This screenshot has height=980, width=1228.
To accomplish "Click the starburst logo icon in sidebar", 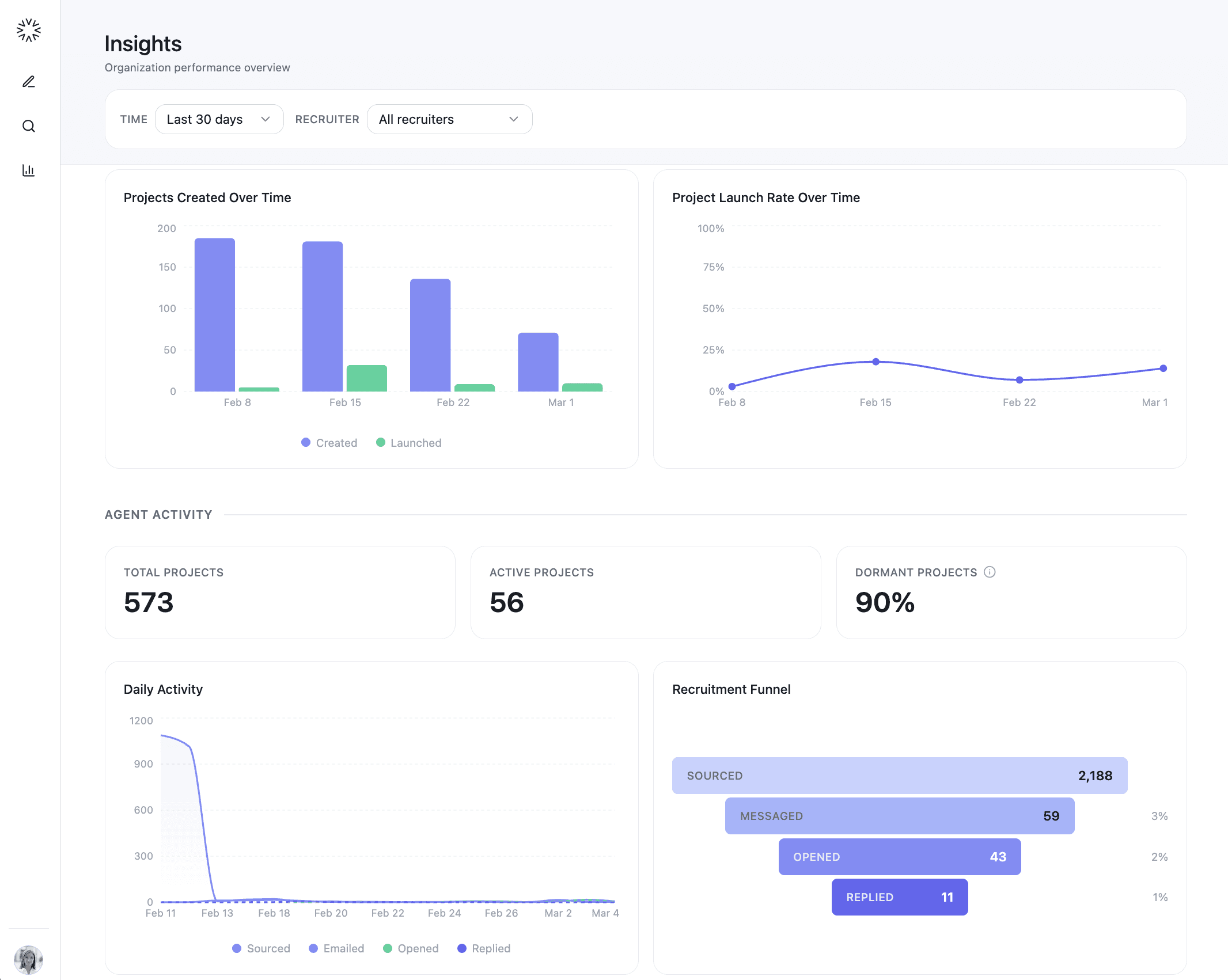I will (29, 31).
